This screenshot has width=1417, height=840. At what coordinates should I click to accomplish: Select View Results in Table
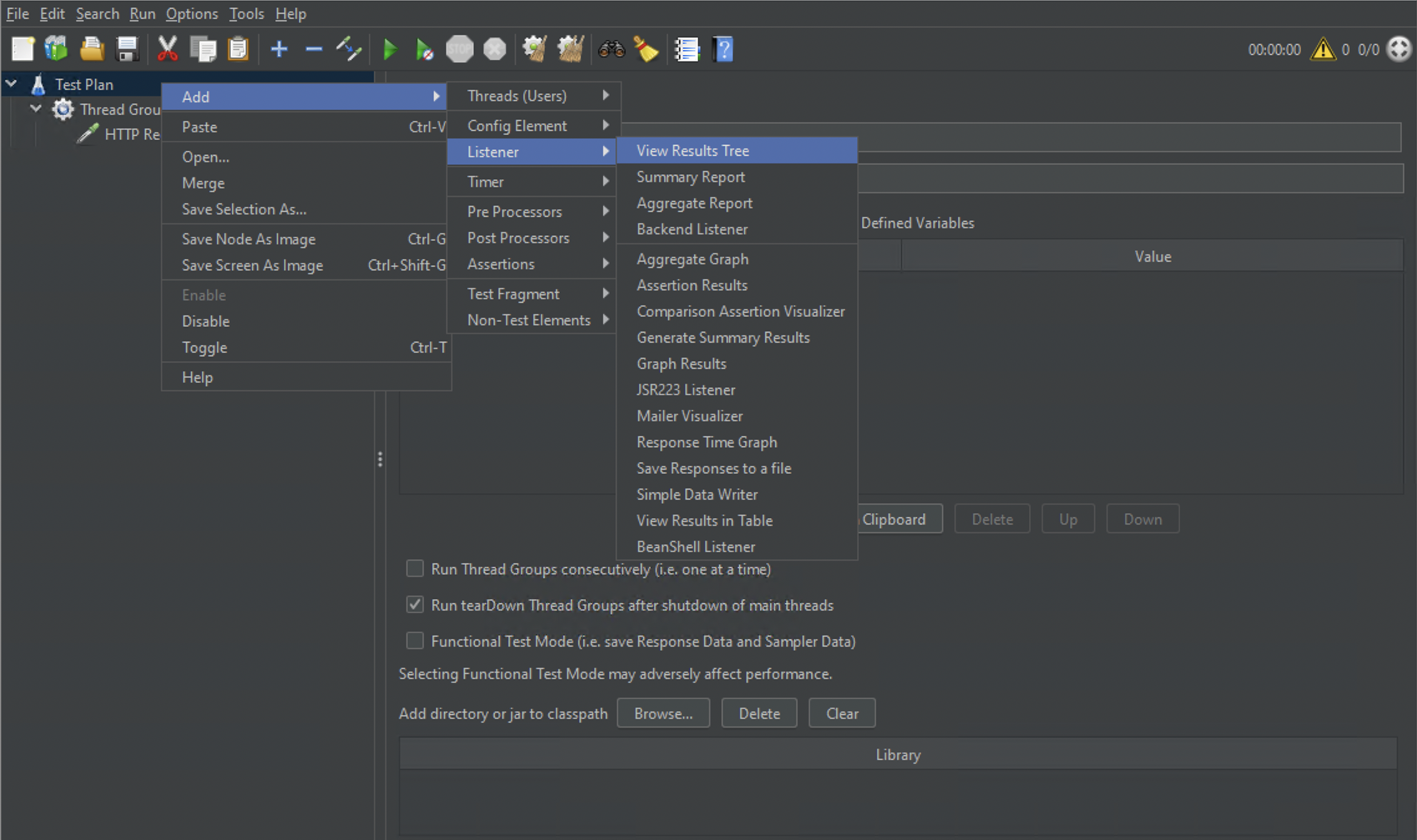pos(737,520)
